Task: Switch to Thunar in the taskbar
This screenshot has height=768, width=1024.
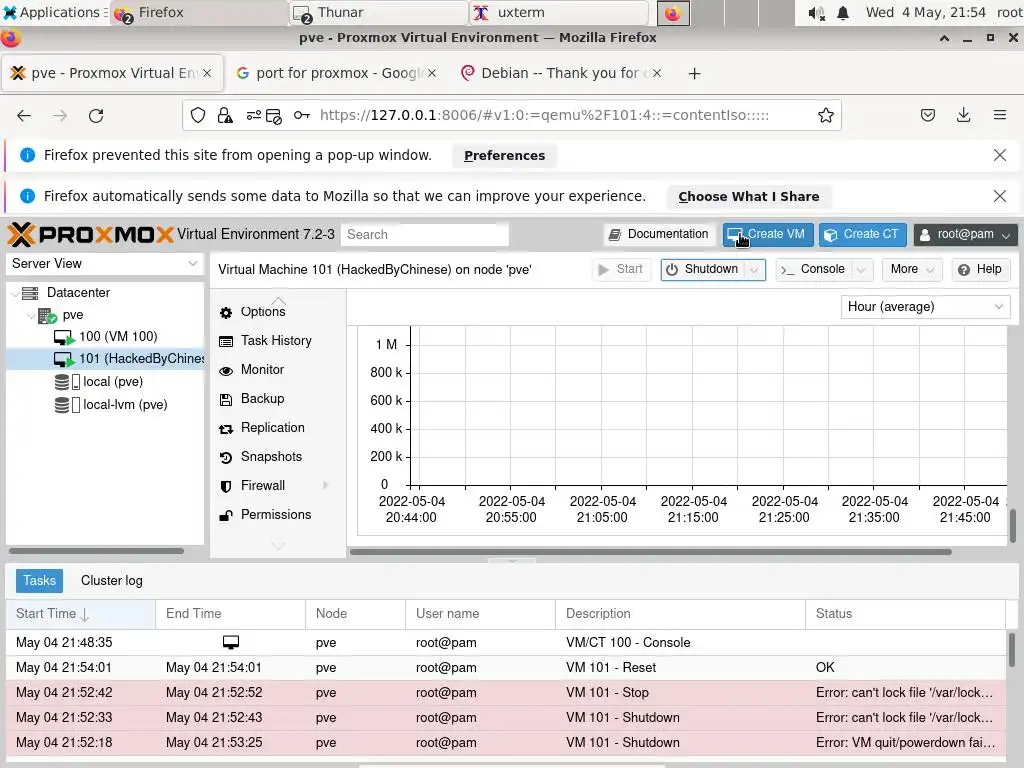Action: tap(379, 12)
